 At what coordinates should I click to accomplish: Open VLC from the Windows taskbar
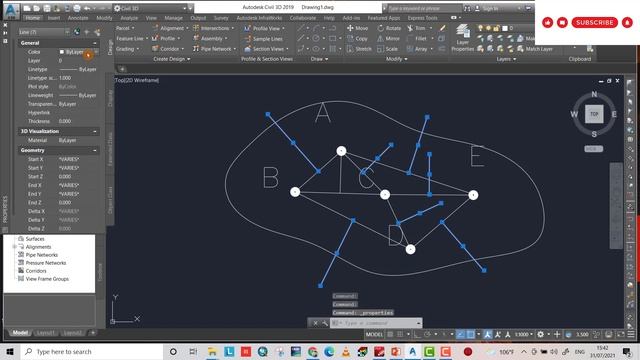pos(345,351)
